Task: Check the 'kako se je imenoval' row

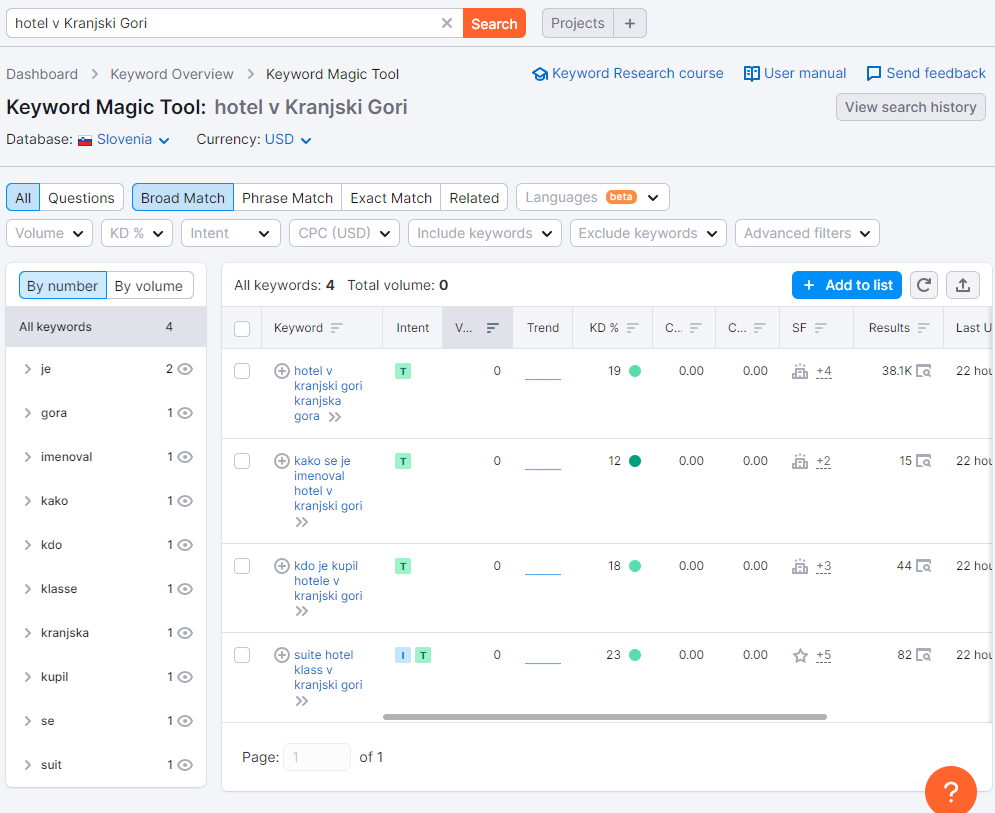Action: (x=242, y=461)
